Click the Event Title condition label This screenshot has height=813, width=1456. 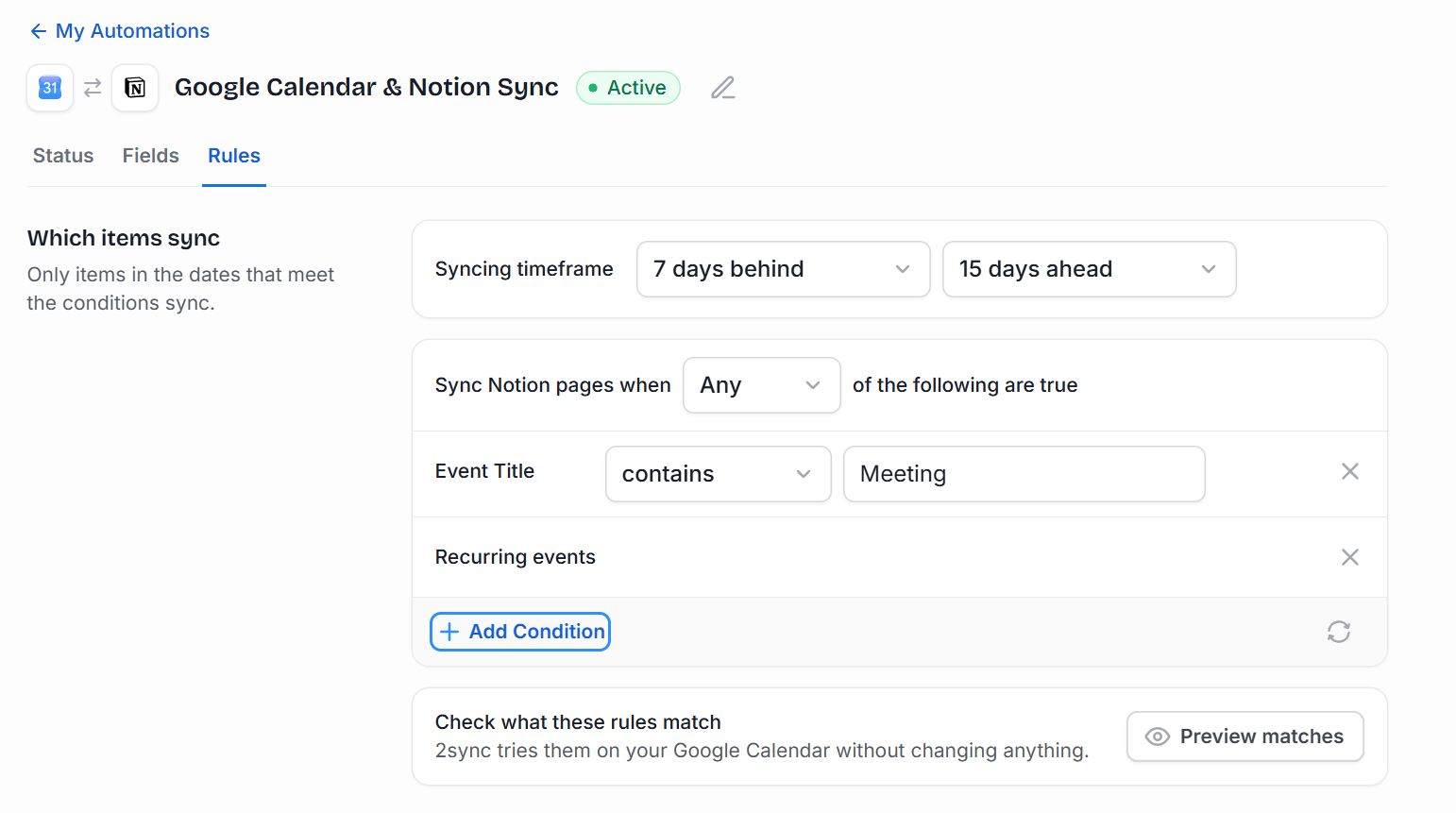point(484,471)
